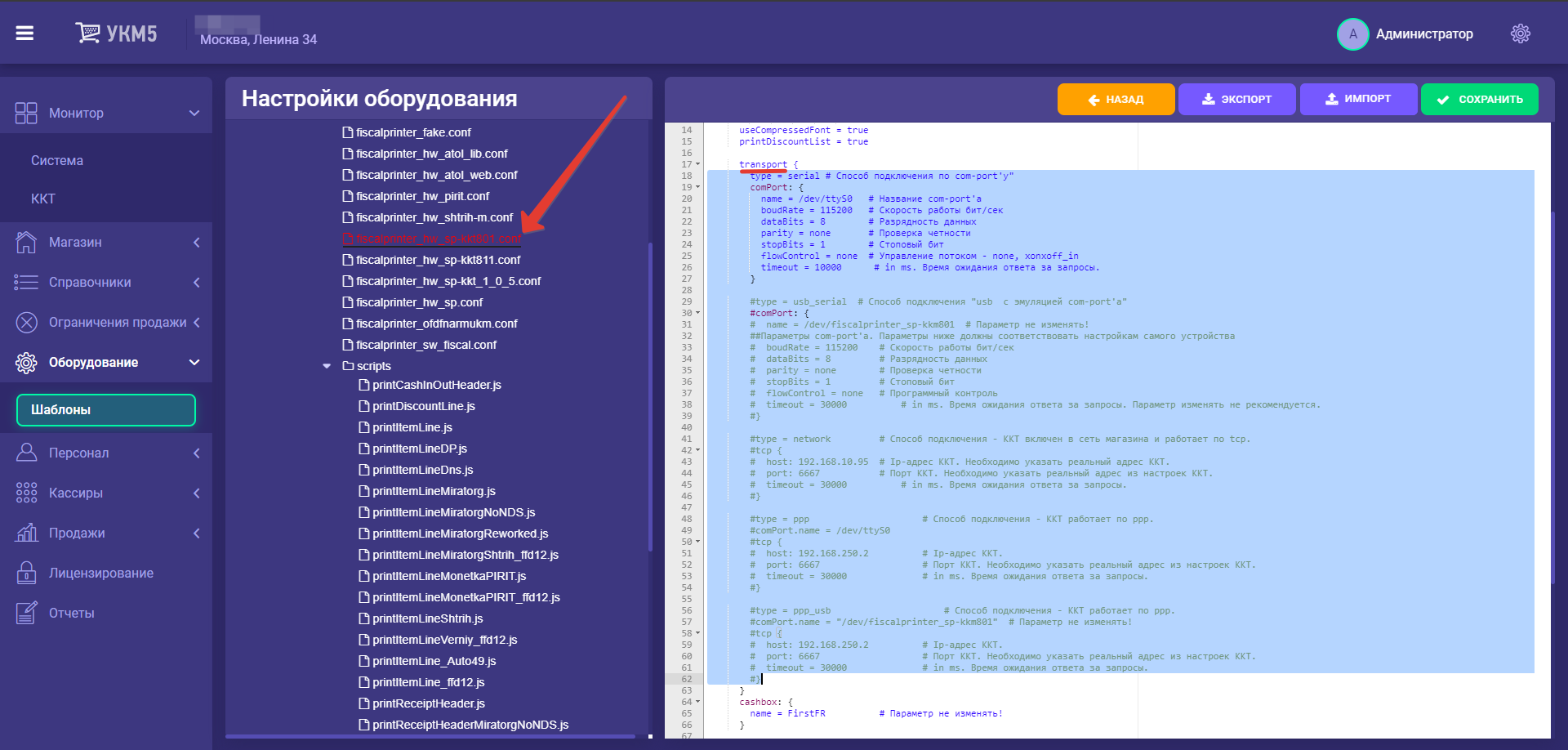The height and width of the screenshot is (750, 1568).
Task: Click the Москва, Ленина 34 store label
Action: coord(258,39)
